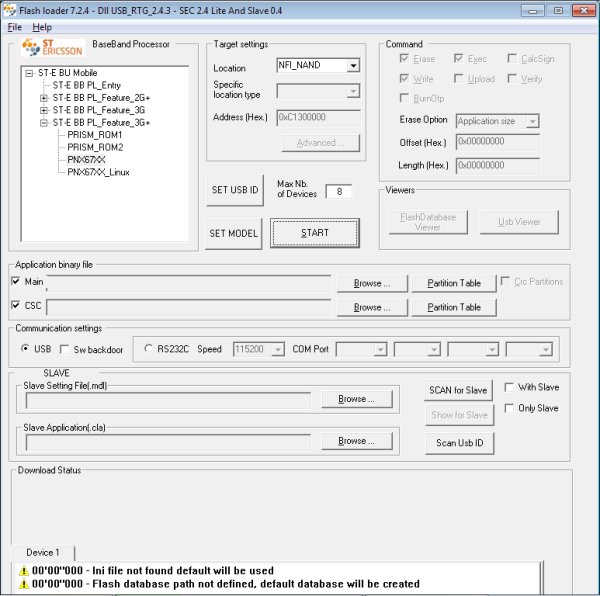Switch to the Device 1 tab
Viewport: 600px width, 596px height.
point(43,552)
